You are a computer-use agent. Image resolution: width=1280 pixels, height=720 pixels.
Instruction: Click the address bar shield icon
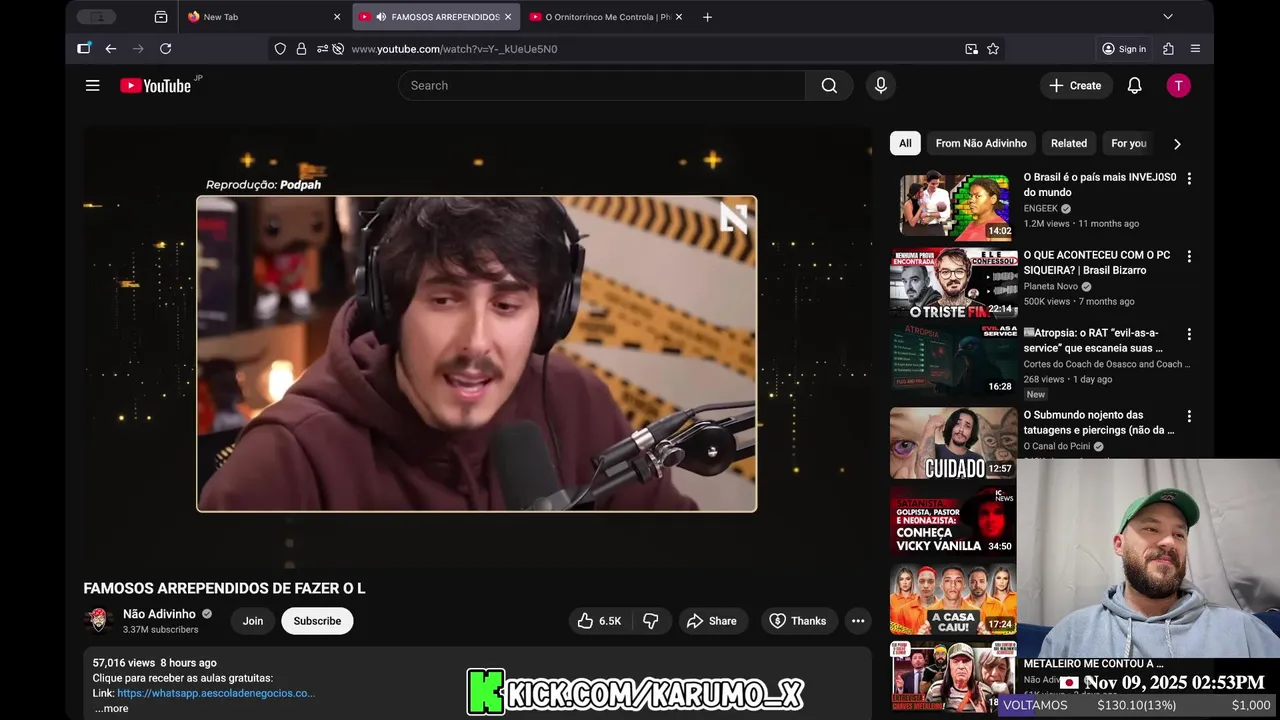coord(280,49)
